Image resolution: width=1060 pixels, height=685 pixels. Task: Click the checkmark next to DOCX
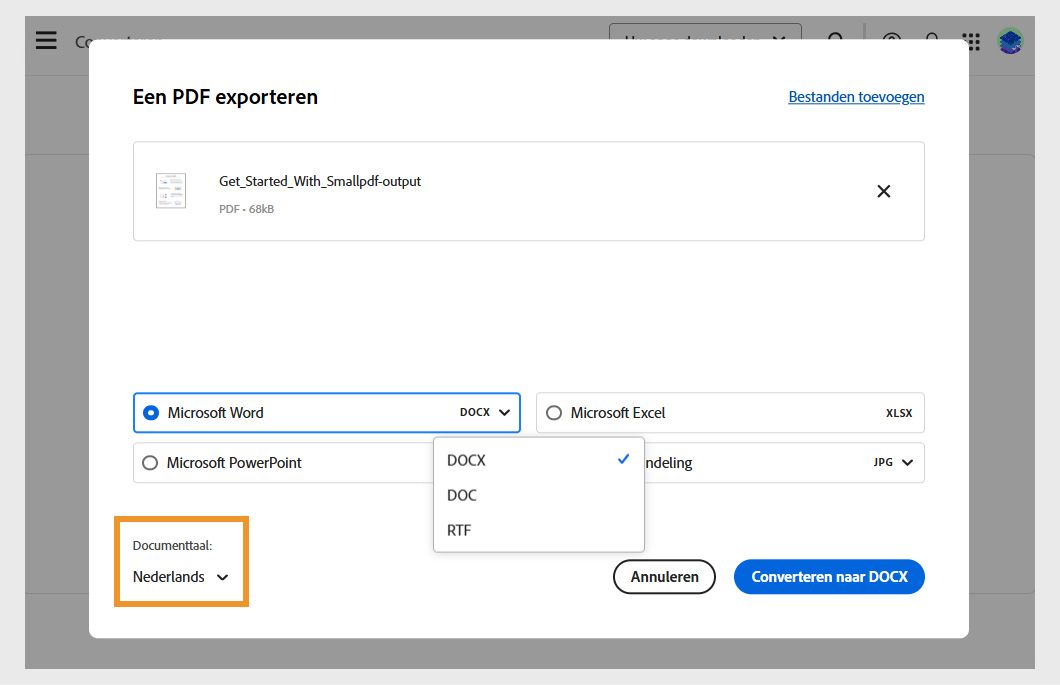(624, 459)
